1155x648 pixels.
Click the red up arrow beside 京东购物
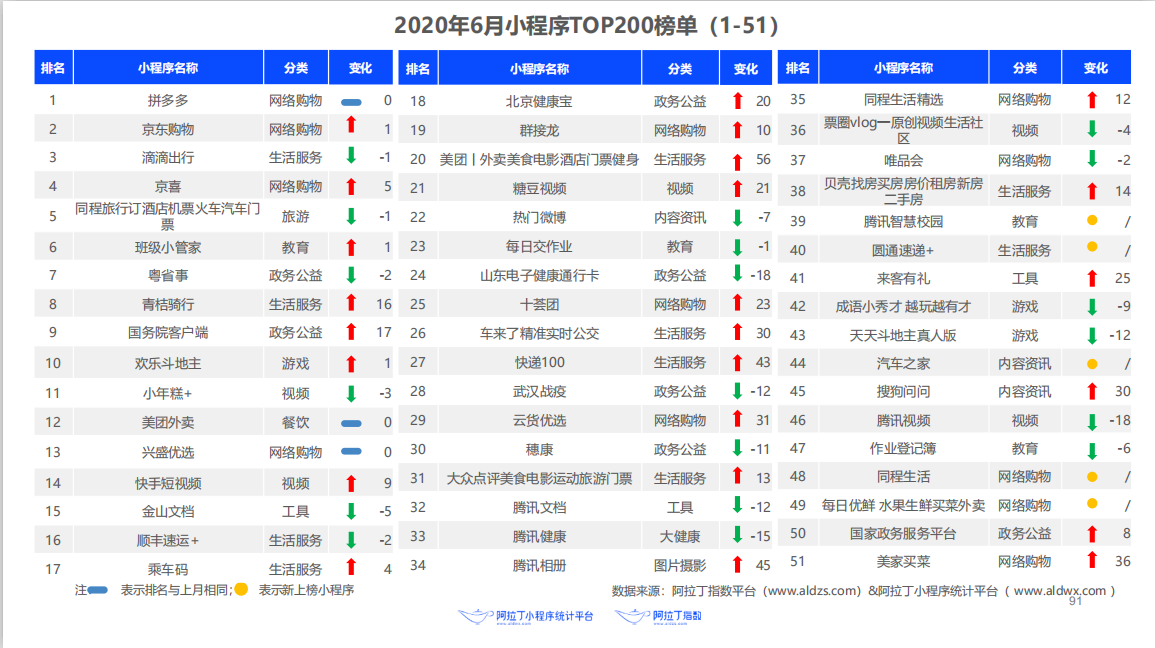(351, 125)
